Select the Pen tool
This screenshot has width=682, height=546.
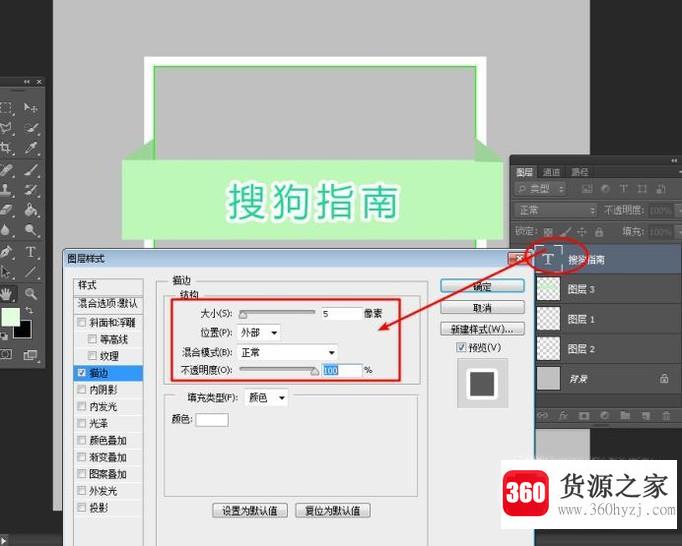point(6,251)
